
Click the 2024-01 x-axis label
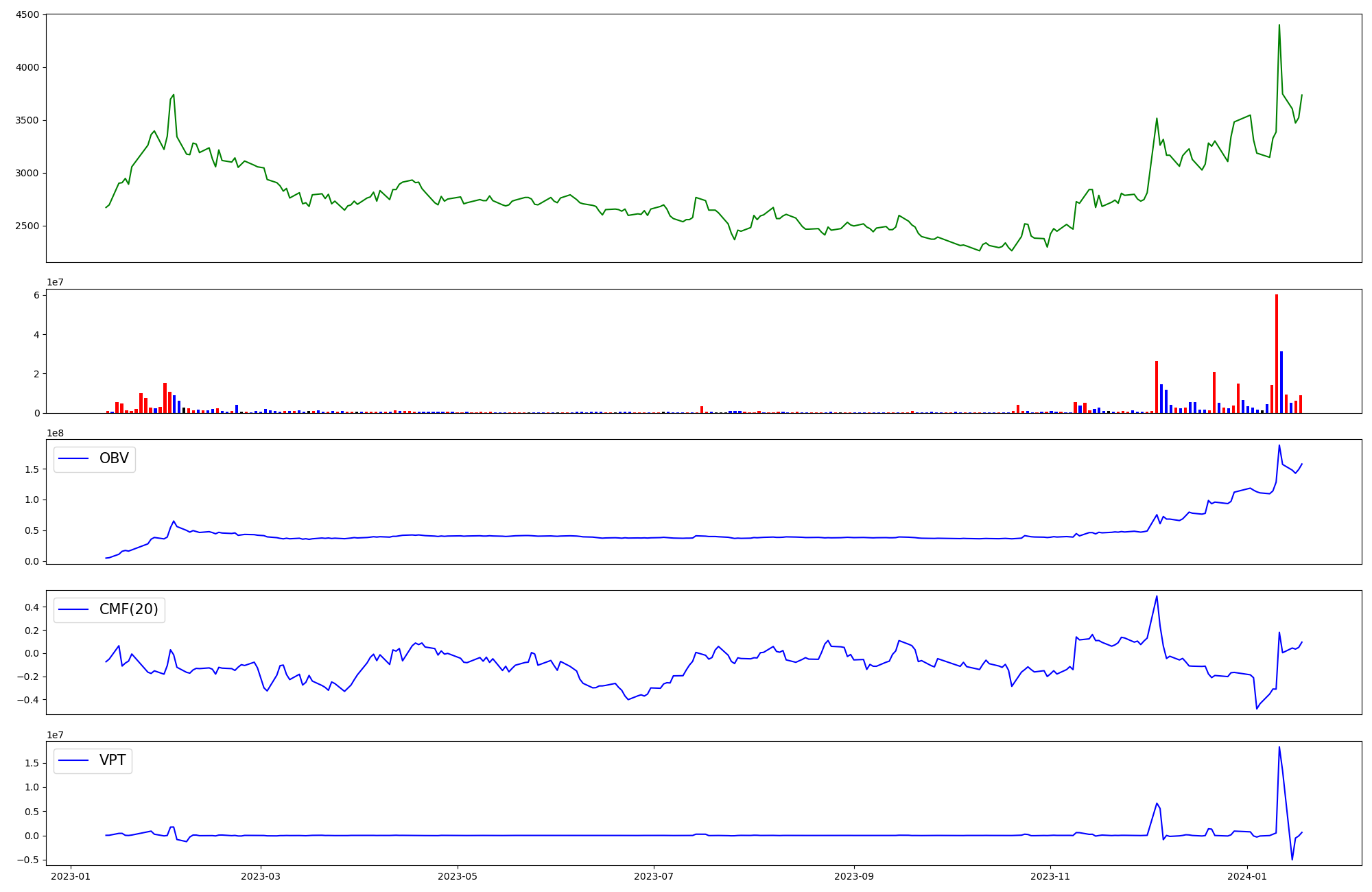pyautogui.click(x=1247, y=876)
